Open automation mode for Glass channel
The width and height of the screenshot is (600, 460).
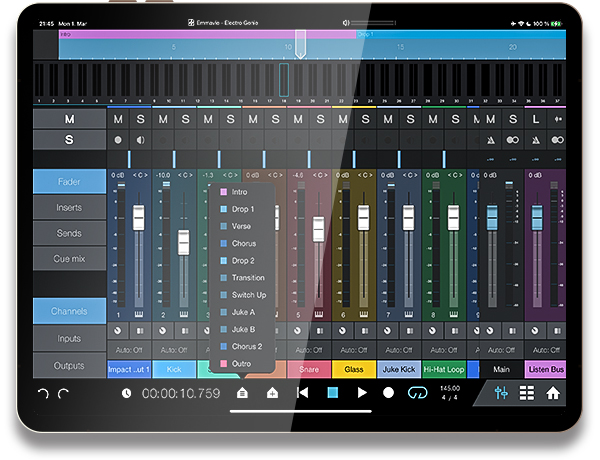[354, 350]
